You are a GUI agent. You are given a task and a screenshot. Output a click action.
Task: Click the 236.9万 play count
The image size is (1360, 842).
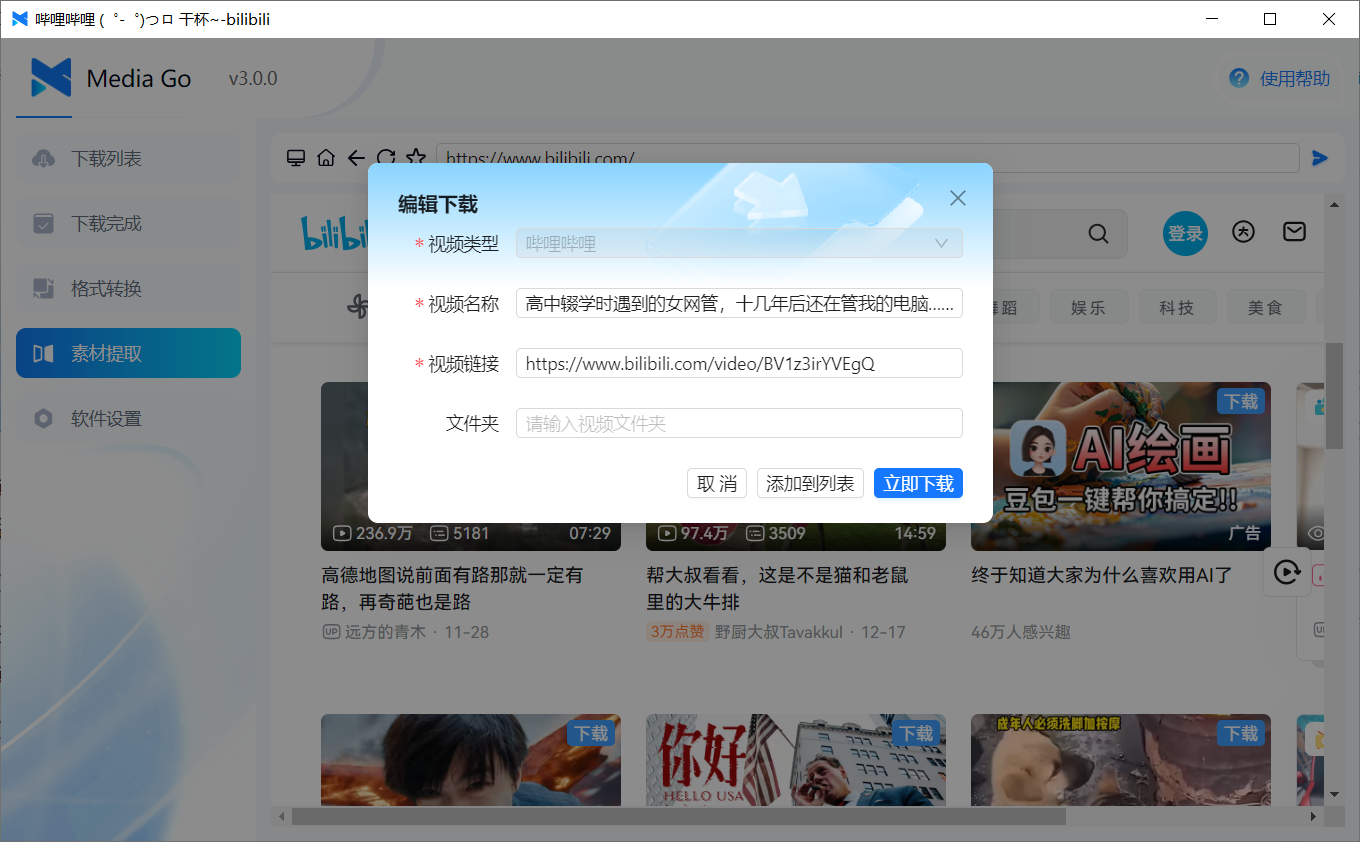pos(384,533)
